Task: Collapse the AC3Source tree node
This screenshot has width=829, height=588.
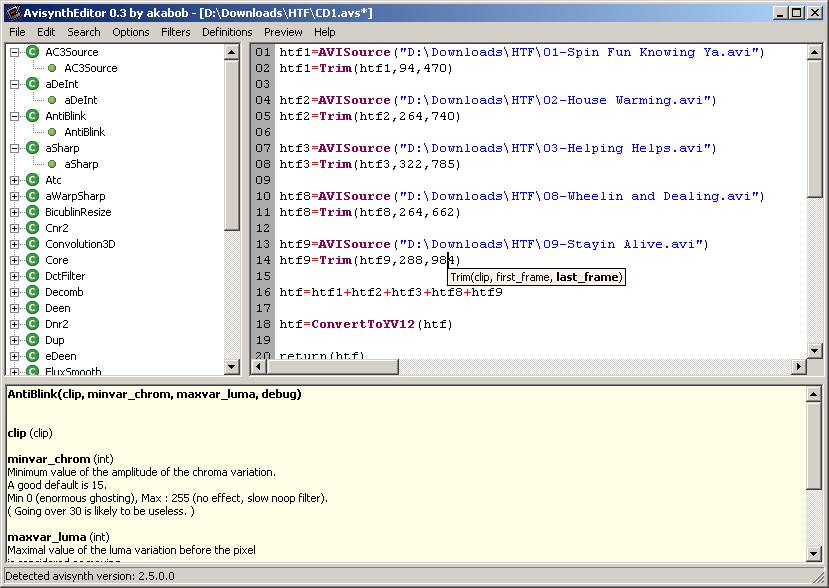Action: pos(14,52)
